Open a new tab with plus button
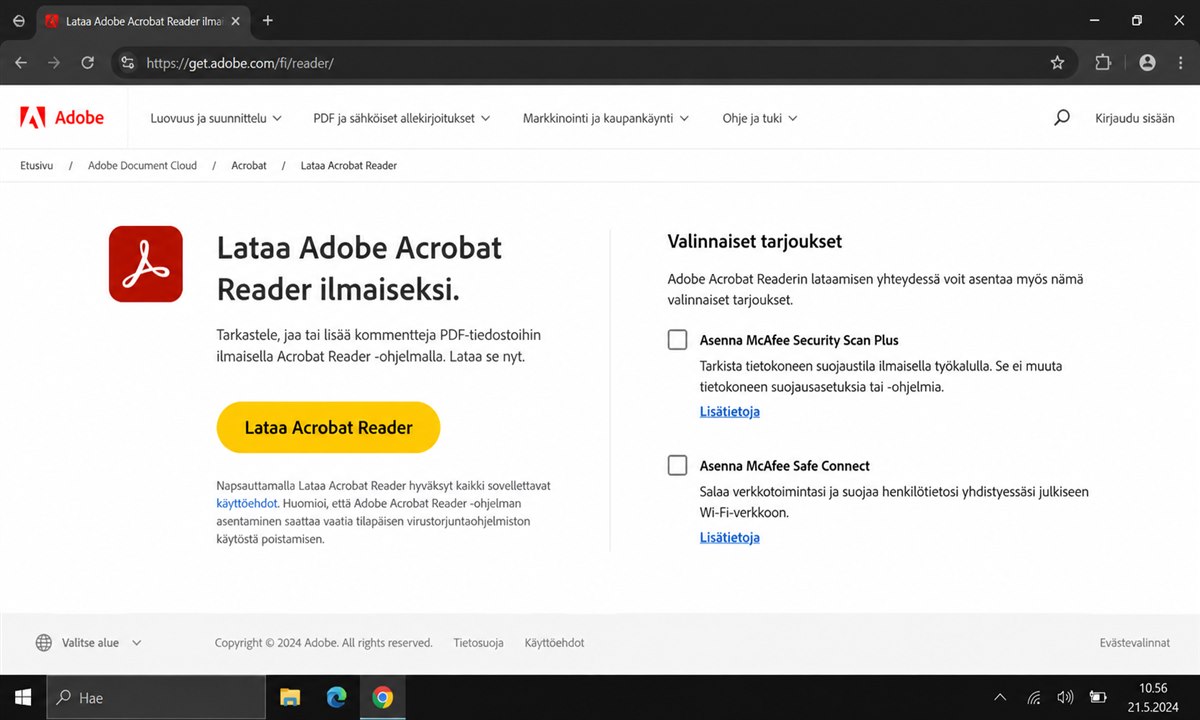Screen dimensions: 1200x720 [267, 21]
